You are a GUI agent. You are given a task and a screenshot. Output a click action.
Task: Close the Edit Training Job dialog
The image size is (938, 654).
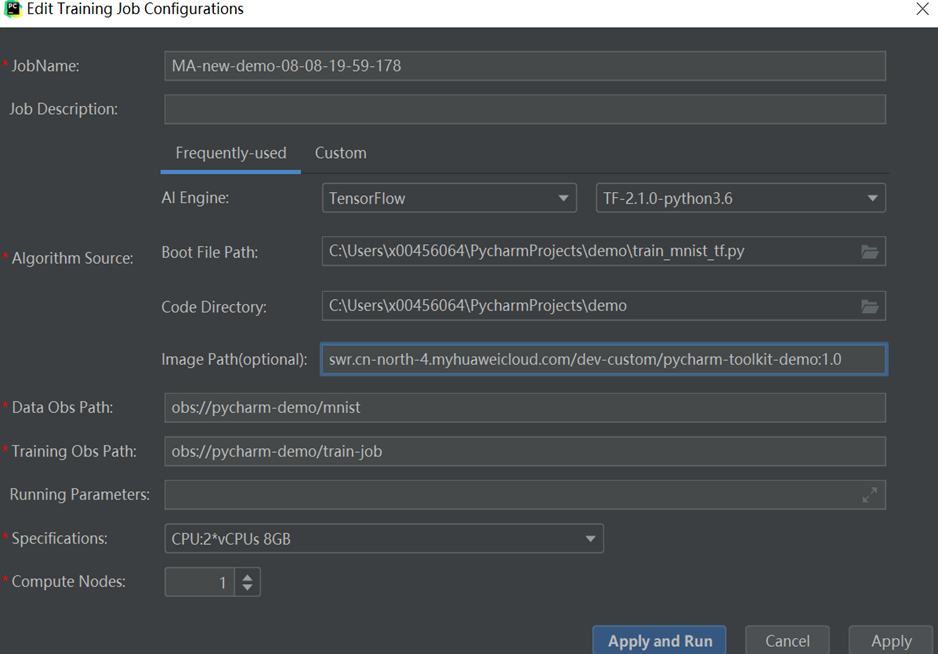(922, 10)
